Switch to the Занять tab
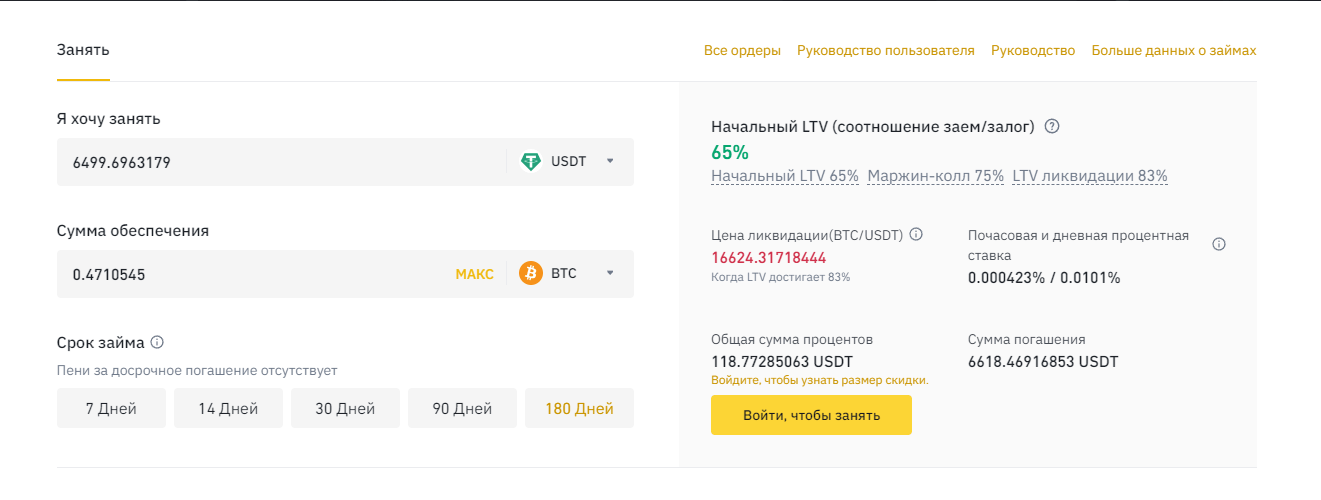The image size is (1321, 500). click(x=83, y=50)
